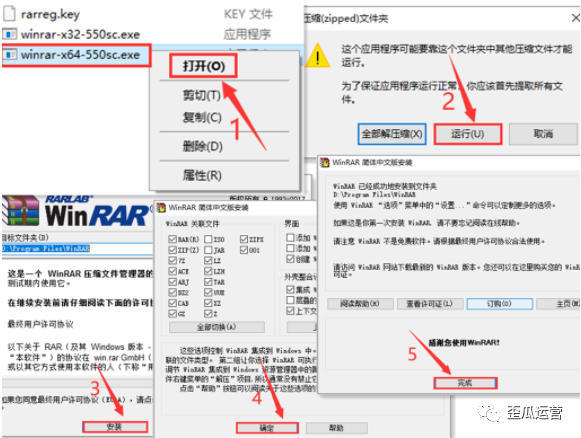Toggle the CAB association checkbox
This screenshot has width=581, height=438.
click(172, 303)
